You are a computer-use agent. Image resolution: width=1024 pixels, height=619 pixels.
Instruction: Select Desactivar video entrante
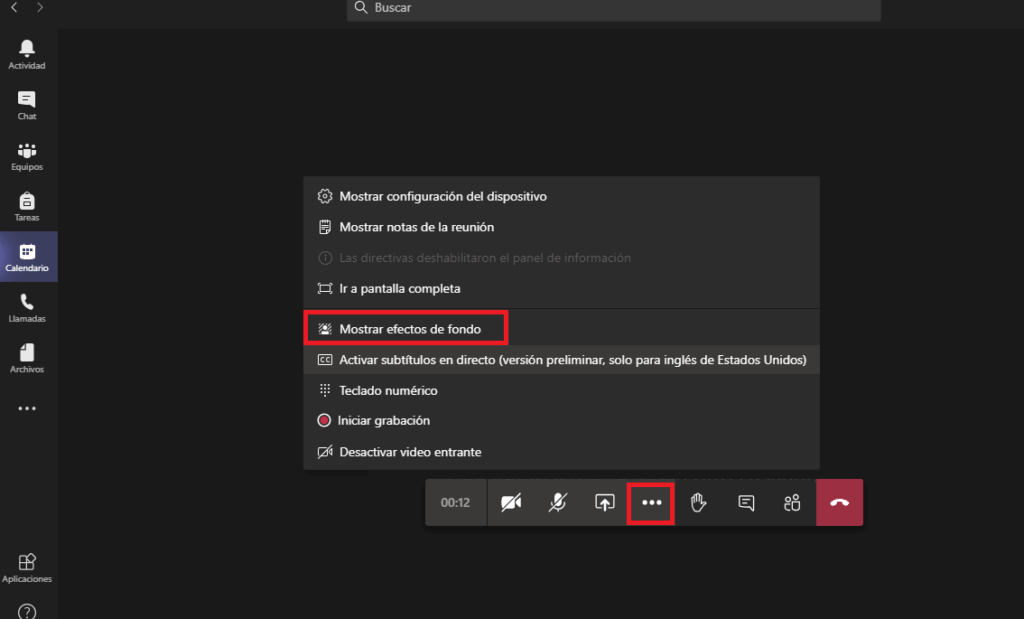(410, 452)
